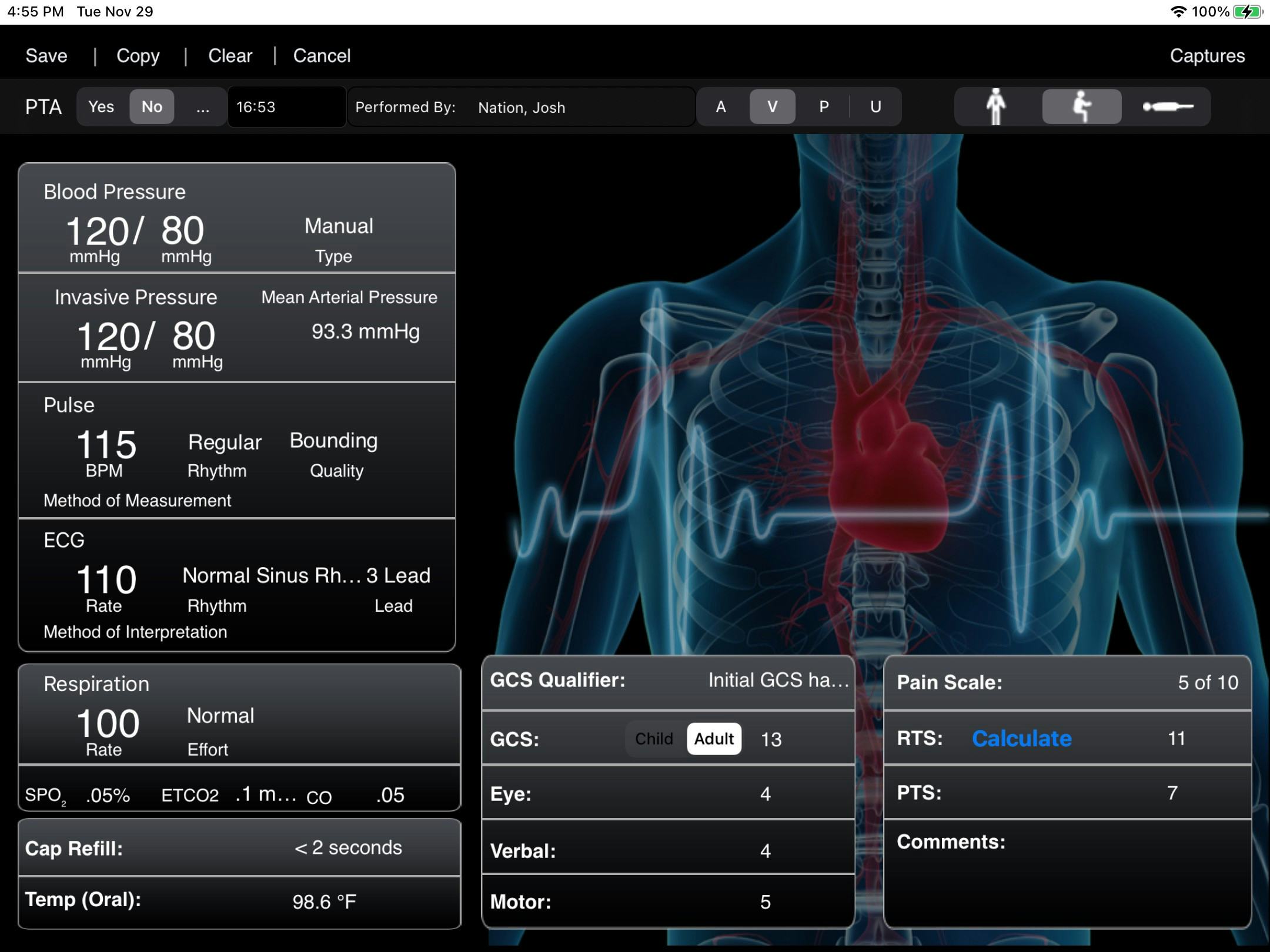Switch the GCS scale to Child
Viewport: 1270px width, 952px height.
click(654, 738)
